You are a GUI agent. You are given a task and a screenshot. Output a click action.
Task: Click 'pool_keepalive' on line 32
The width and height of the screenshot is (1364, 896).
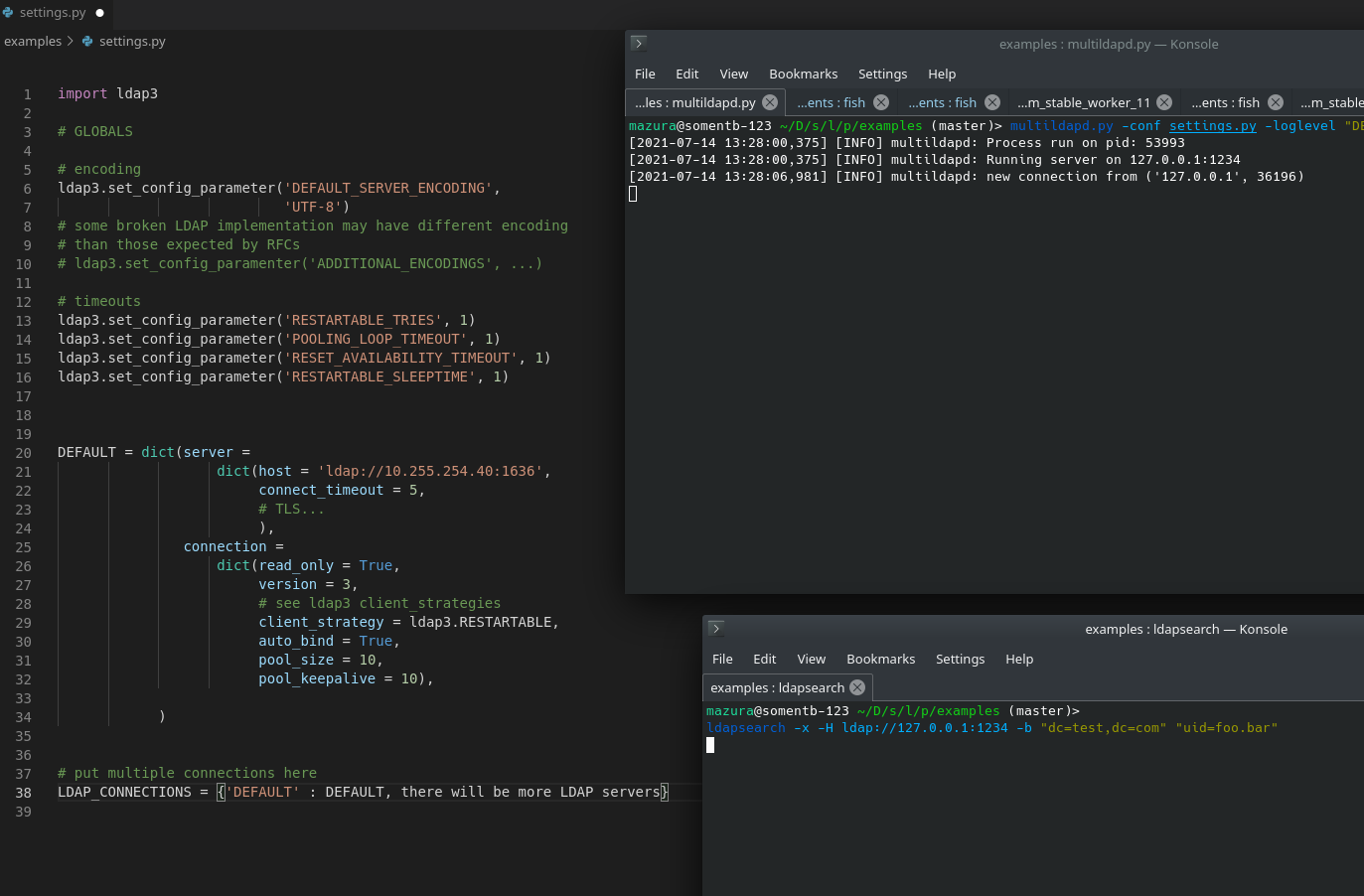click(x=317, y=678)
